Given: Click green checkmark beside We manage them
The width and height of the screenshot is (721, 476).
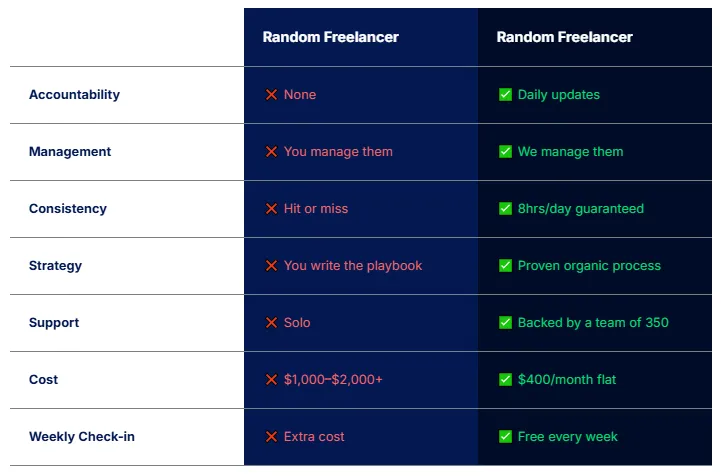Looking at the screenshot, I should tap(505, 152).
